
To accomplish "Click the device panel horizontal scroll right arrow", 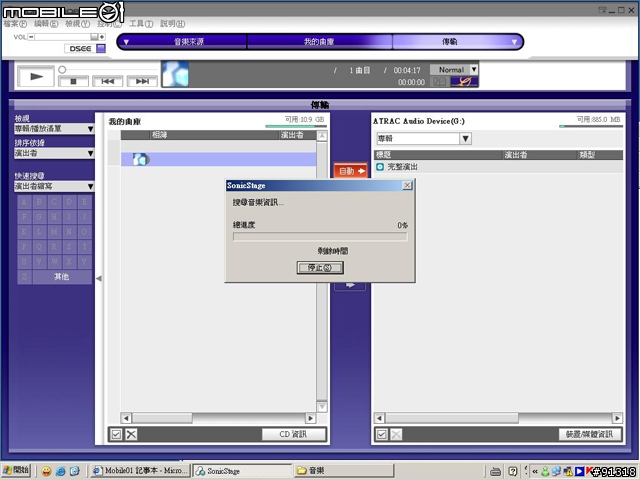I will tap(618, 418).
